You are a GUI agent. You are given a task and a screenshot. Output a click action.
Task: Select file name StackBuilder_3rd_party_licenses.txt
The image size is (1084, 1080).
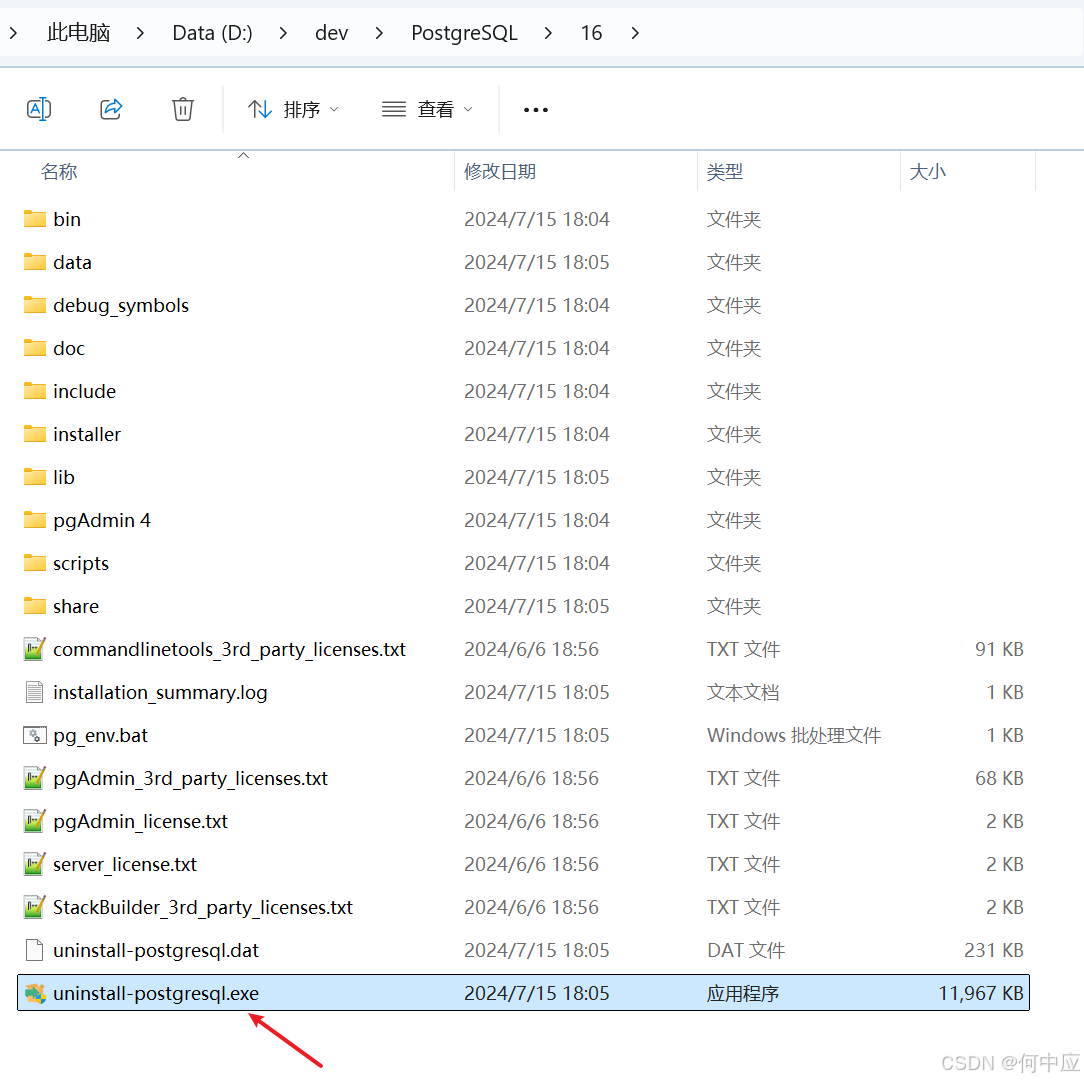[203, 908]
